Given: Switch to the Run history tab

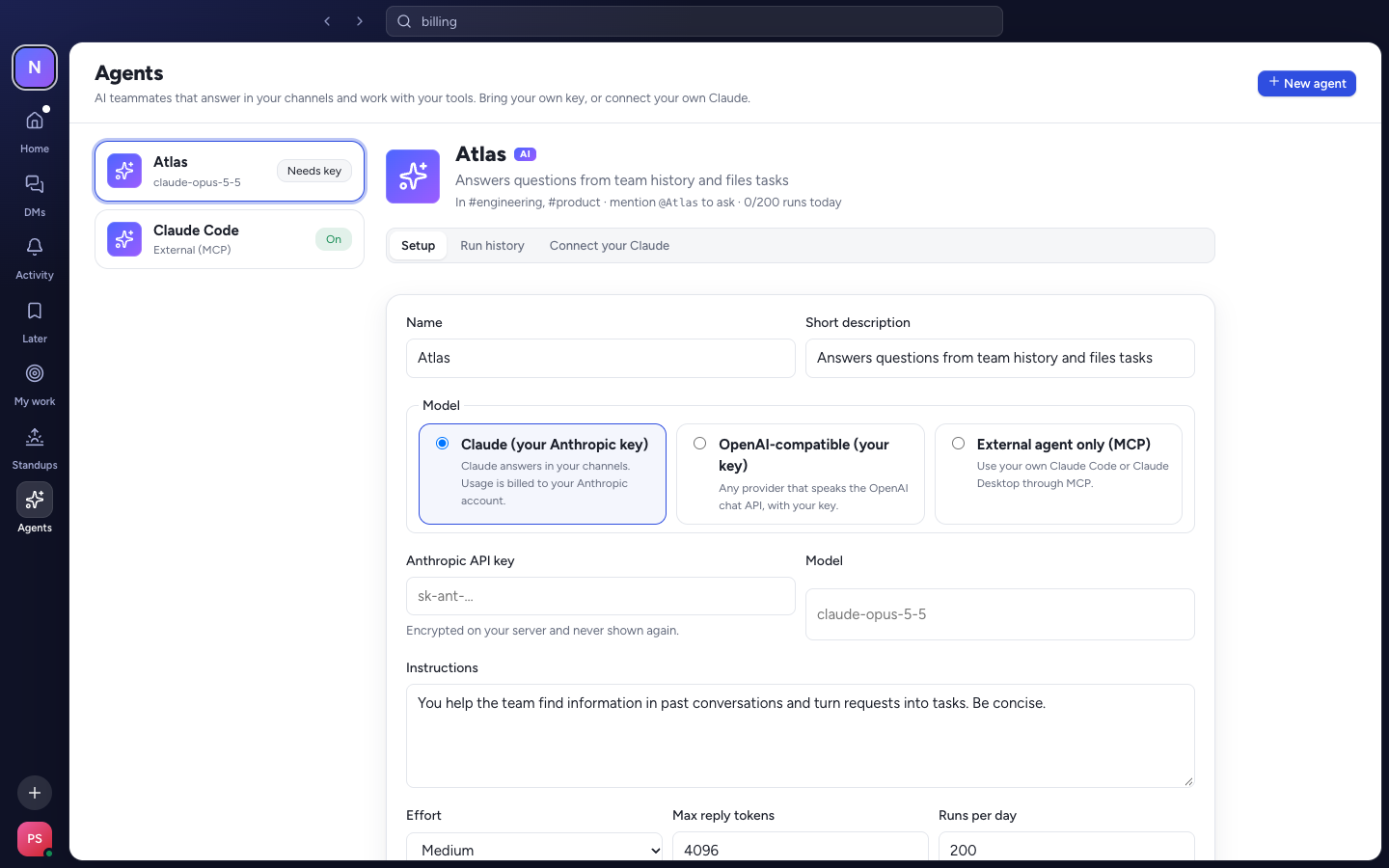Looking at the screenshot, I should coord(492,246).
